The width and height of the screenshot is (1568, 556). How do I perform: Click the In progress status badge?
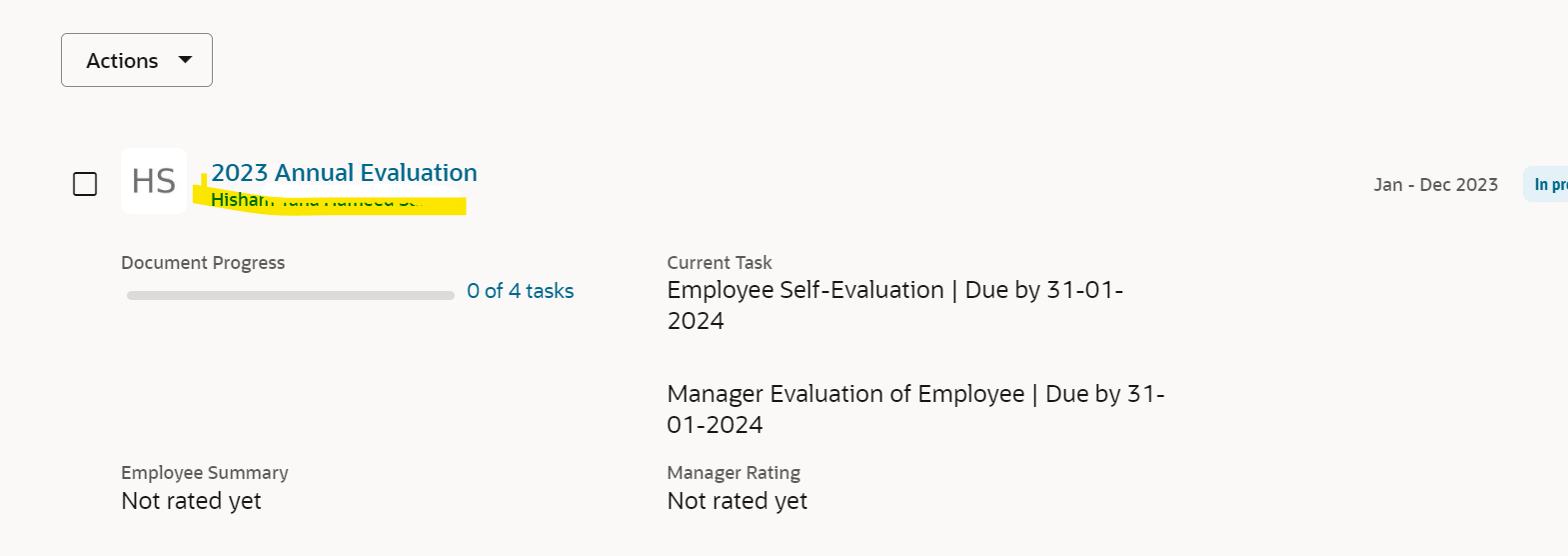[x=1547, y=184]
